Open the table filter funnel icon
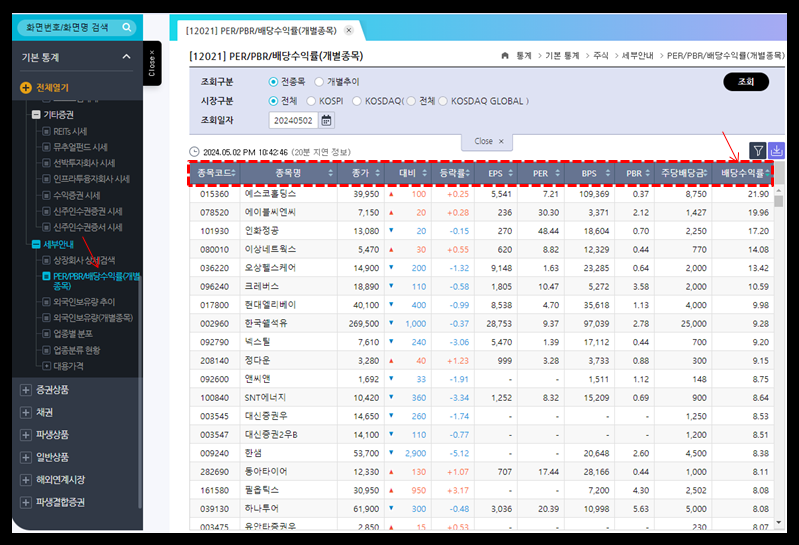 (x=758, y=150)
